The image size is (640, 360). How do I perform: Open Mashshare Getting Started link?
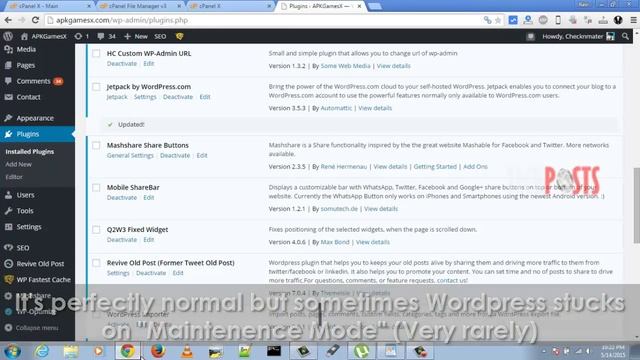435,167
